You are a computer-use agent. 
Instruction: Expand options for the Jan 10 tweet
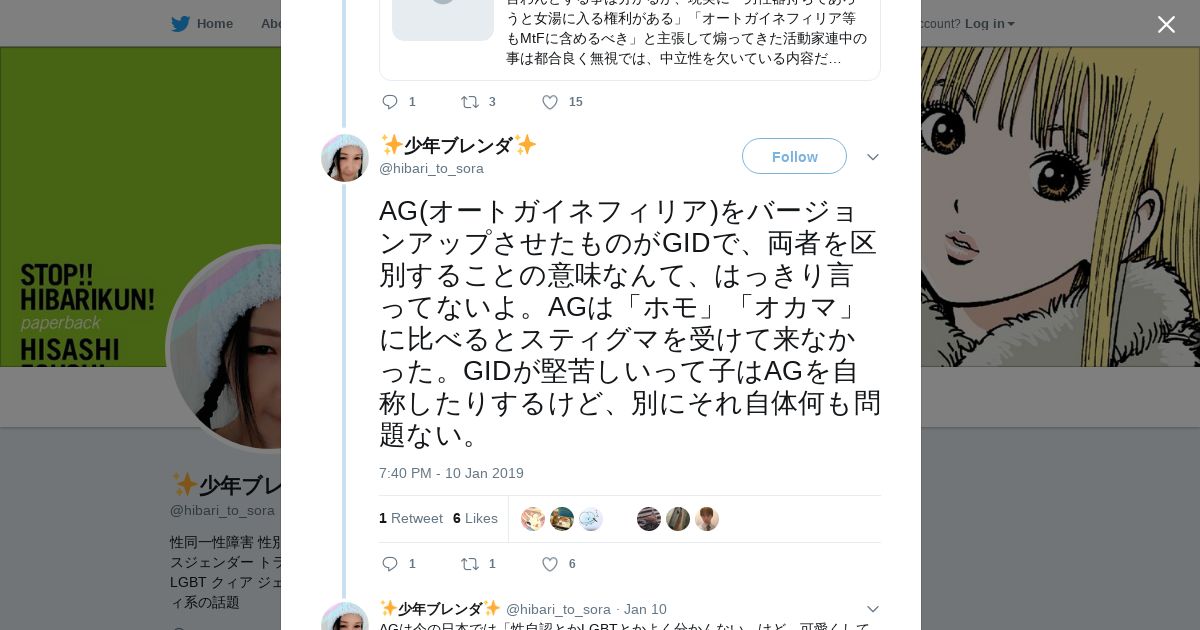872,609
